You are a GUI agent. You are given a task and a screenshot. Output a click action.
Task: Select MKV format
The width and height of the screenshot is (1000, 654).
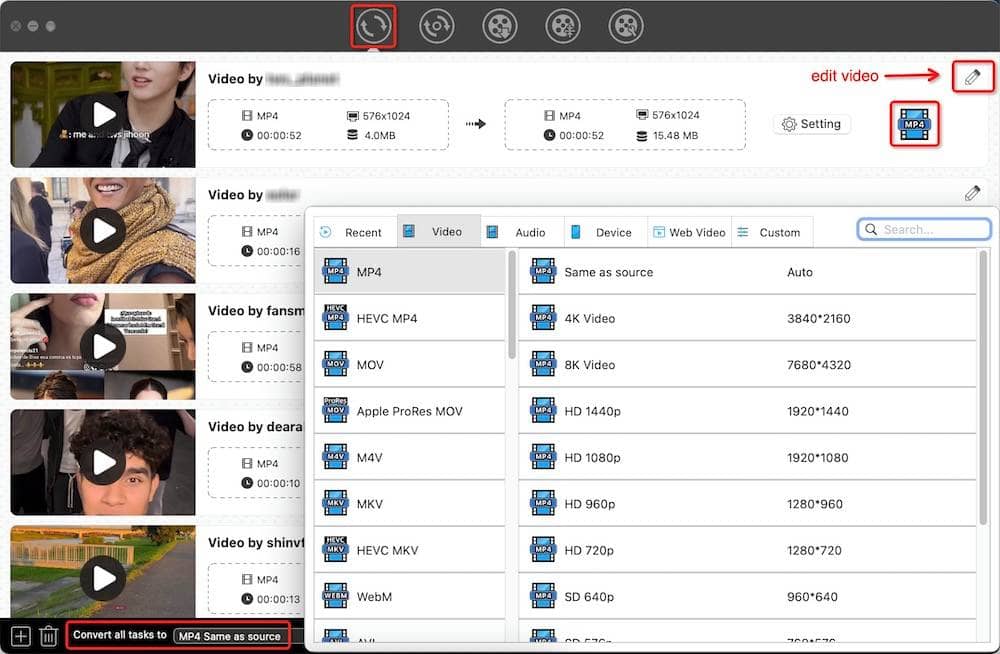point(409,503)
